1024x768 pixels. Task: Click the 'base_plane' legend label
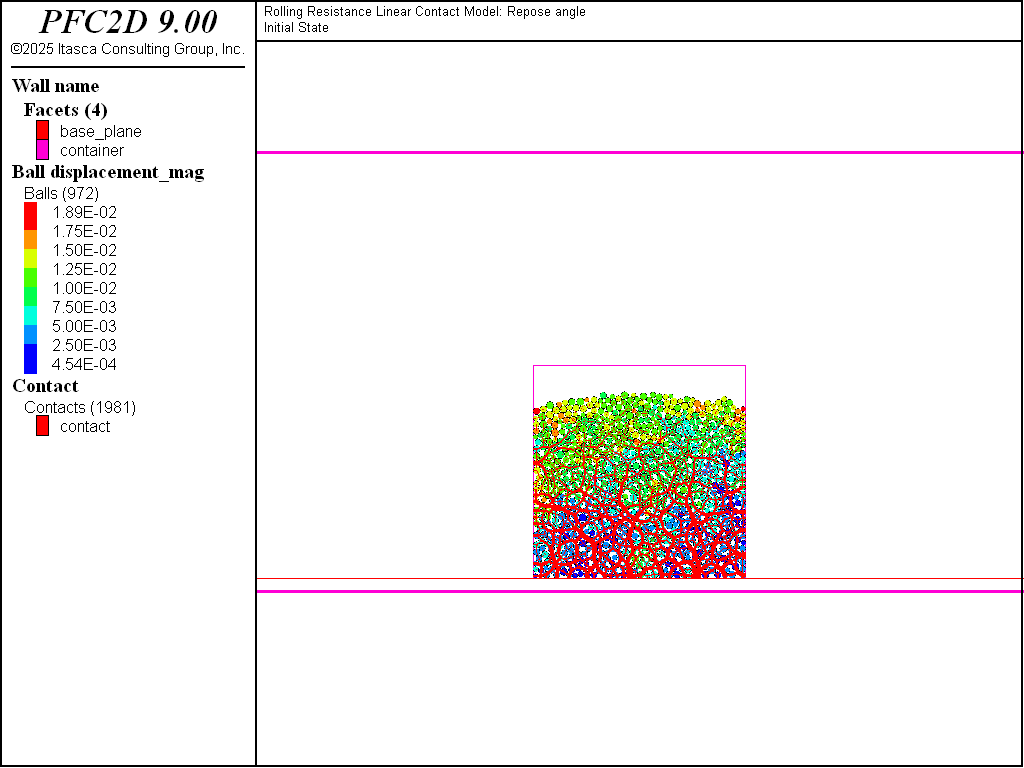click(101, 131)
